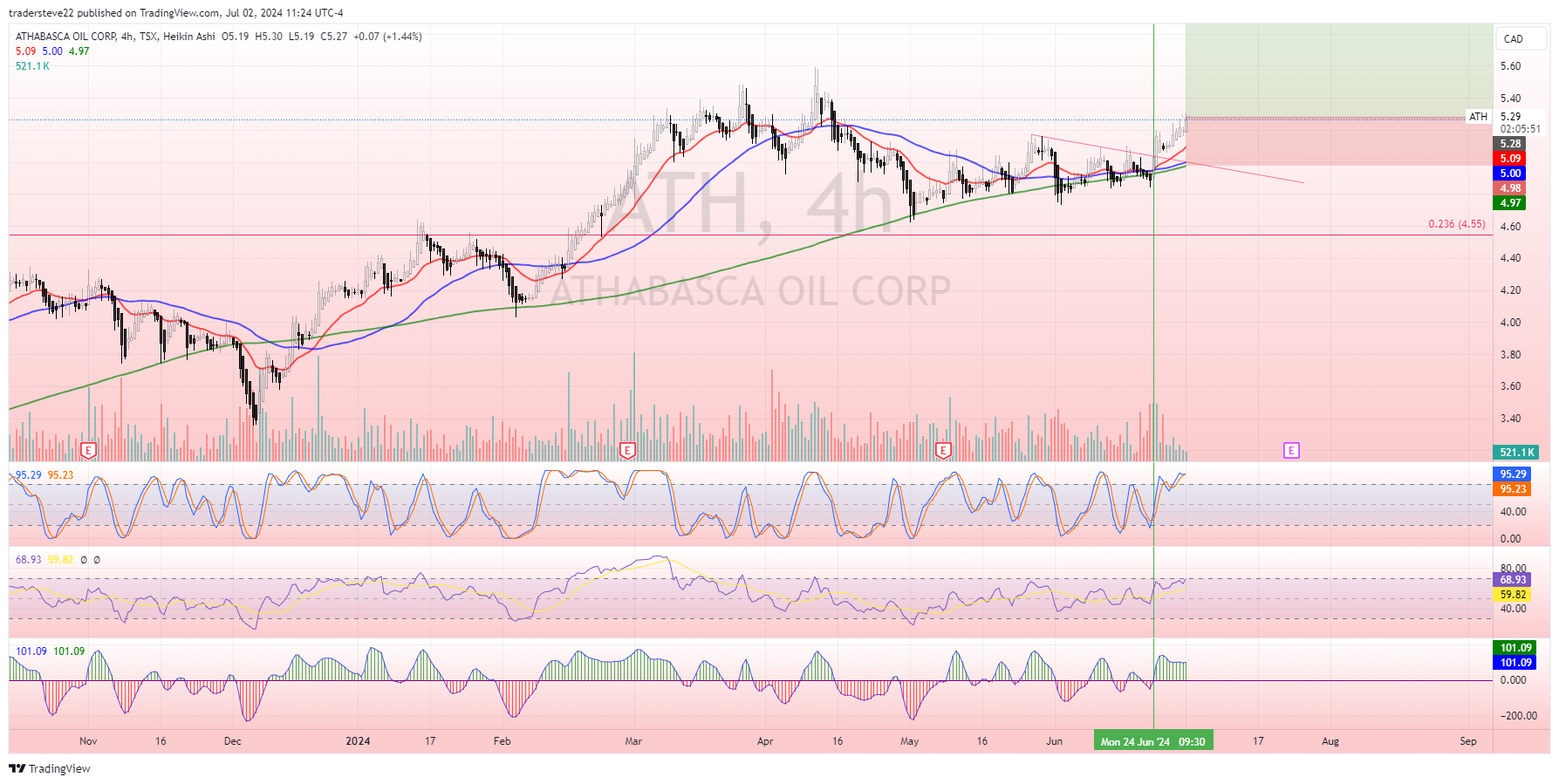Click the red 5.09 moving average label

click(x=1510, y=159)
